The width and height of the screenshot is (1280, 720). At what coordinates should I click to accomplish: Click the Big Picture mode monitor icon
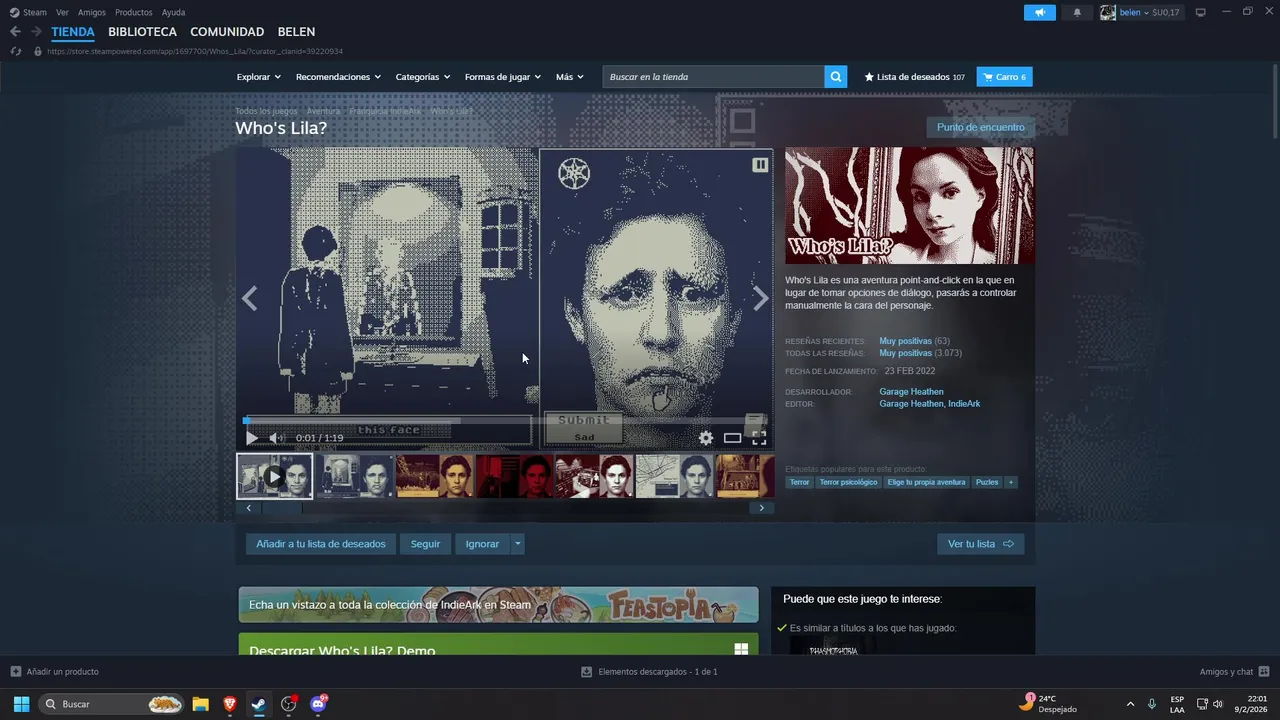pyautogui.click(x=1201, y=12)
